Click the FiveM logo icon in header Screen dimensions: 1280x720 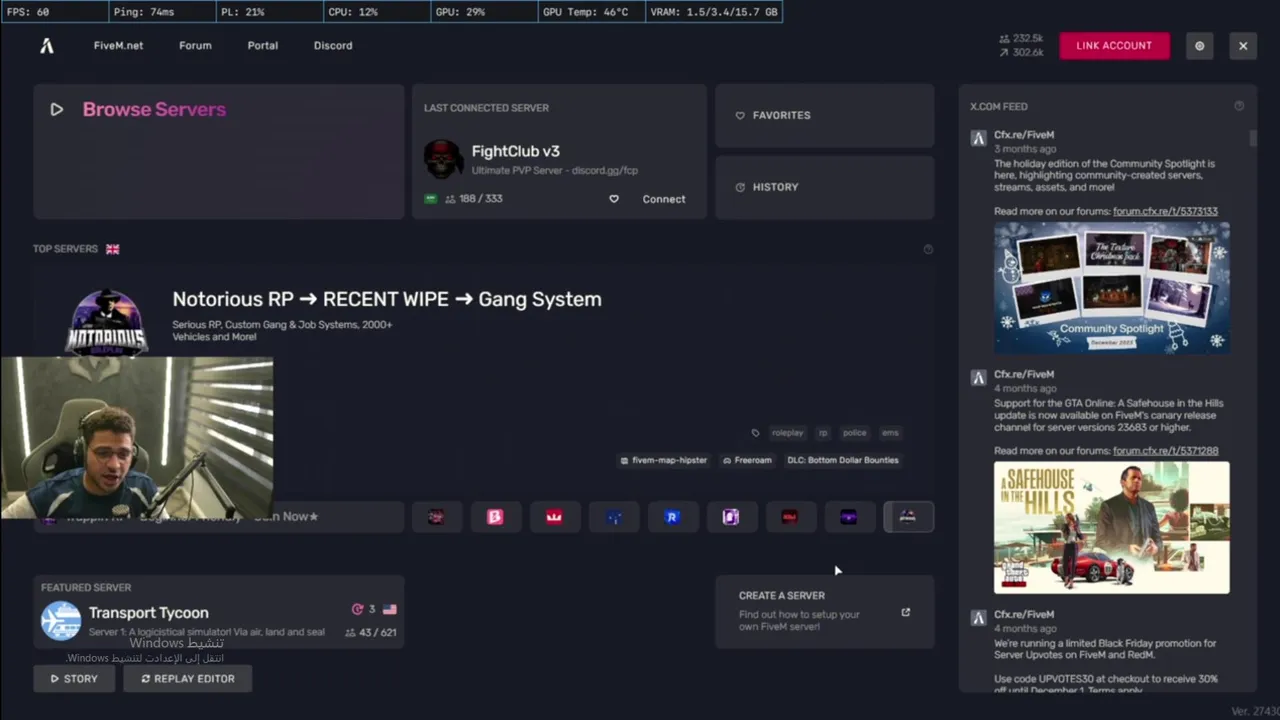point(47,46)
